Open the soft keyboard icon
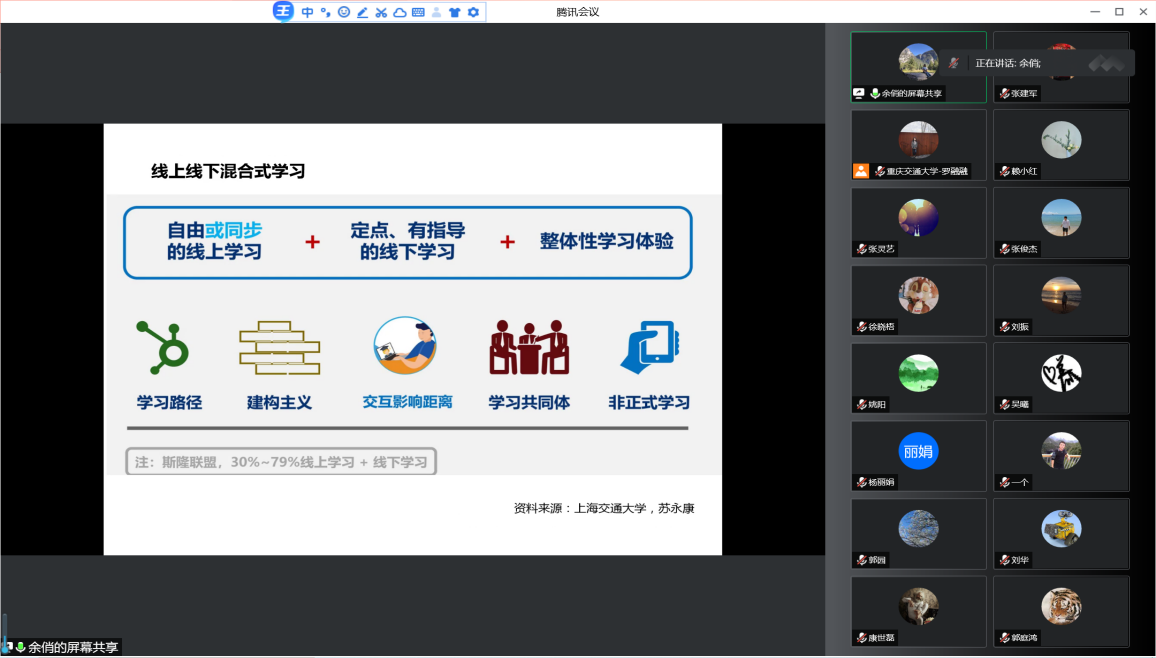 tap(418, 12)
